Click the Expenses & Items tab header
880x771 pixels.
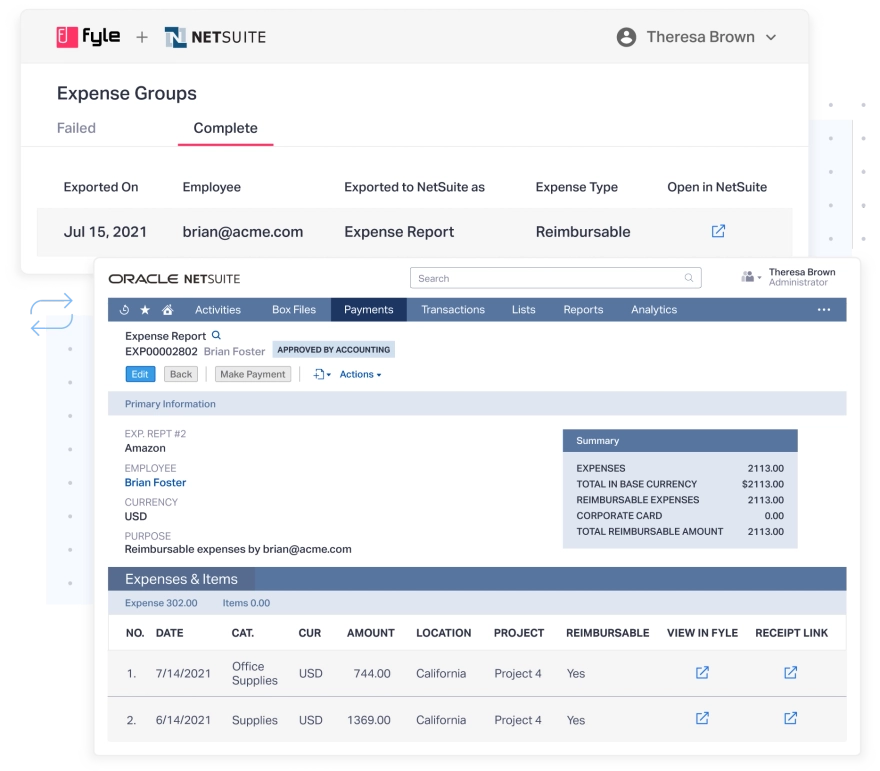pos(181,579)
